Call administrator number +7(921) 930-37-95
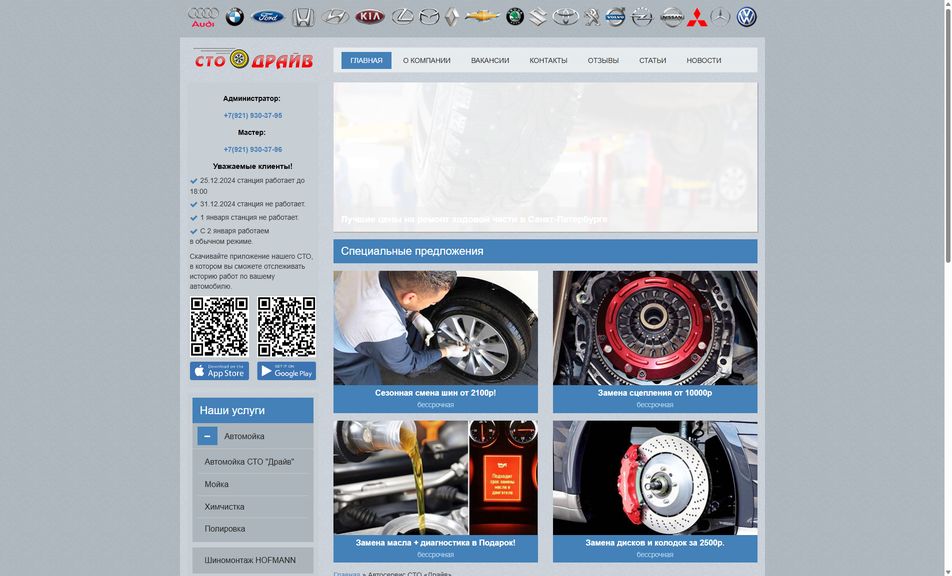Image resolution: width=952 pixels, height=576 pixels. [x=253, y=115]
